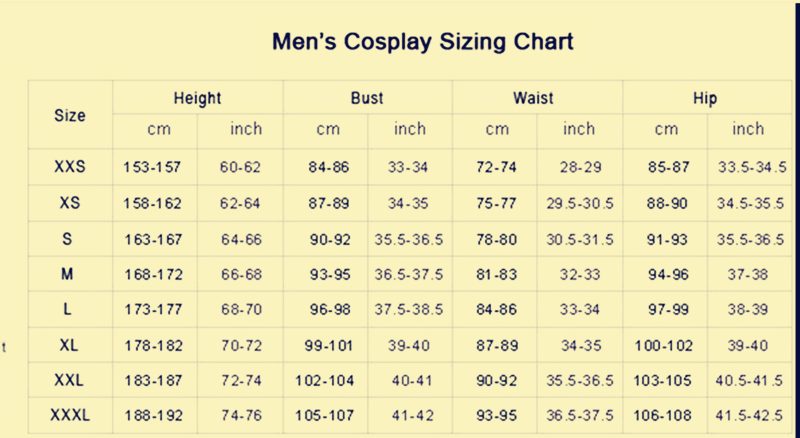Image resolution: width=800 pixels, height=438 pixels.
Task: Select the Size column header
Action: [70, 115]
